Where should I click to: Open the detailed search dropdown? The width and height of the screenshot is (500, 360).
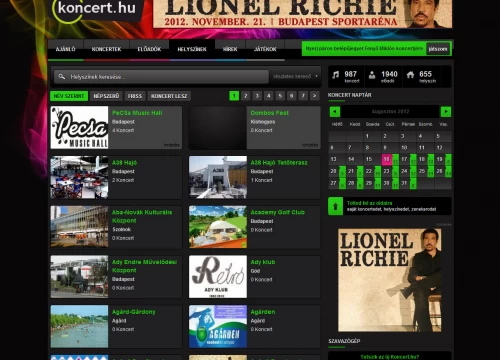tap(295, 77)
